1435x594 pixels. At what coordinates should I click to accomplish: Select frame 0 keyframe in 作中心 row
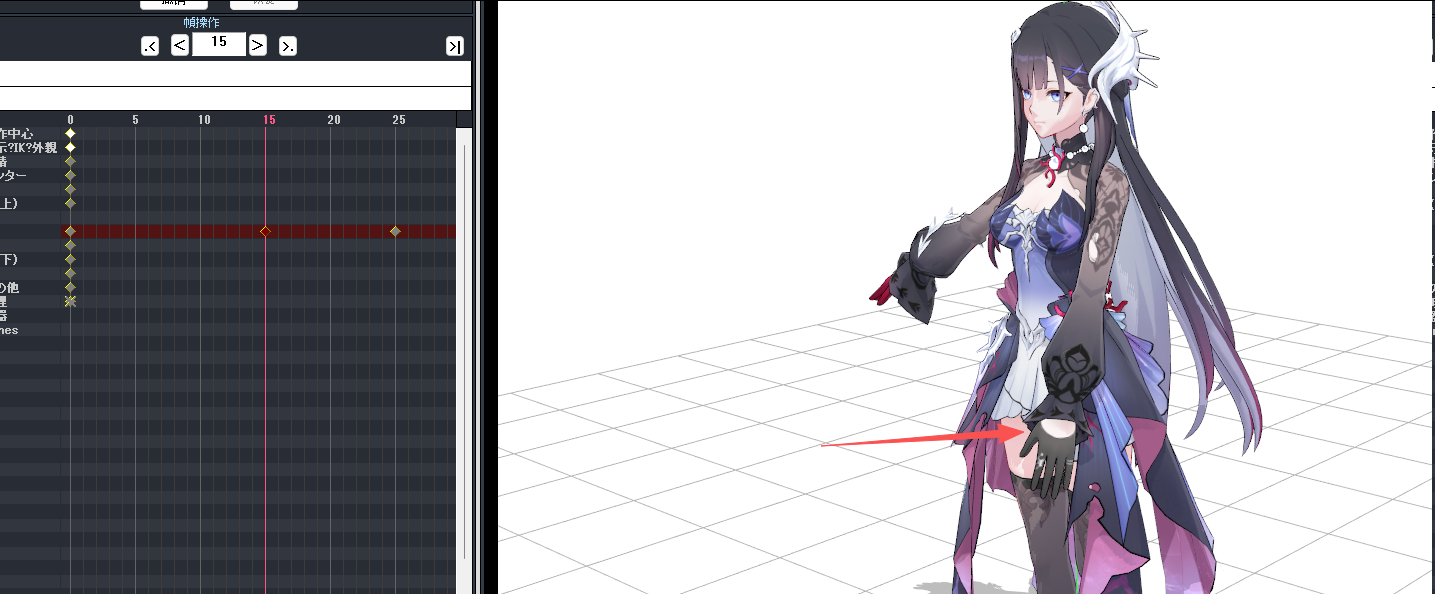(70, 133)
